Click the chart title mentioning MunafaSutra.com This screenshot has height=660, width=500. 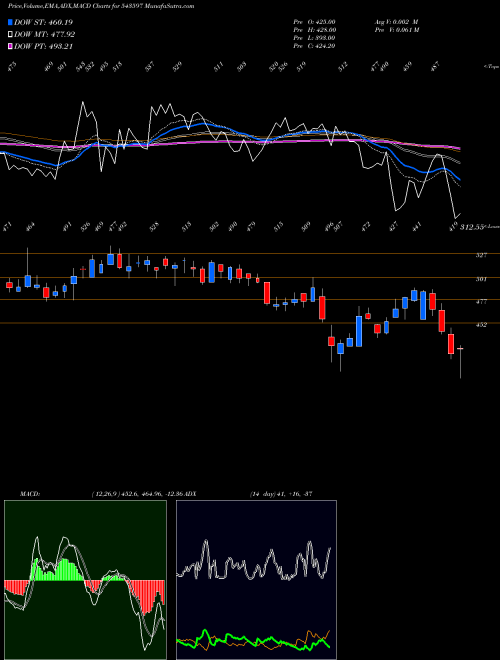point(101,6)
